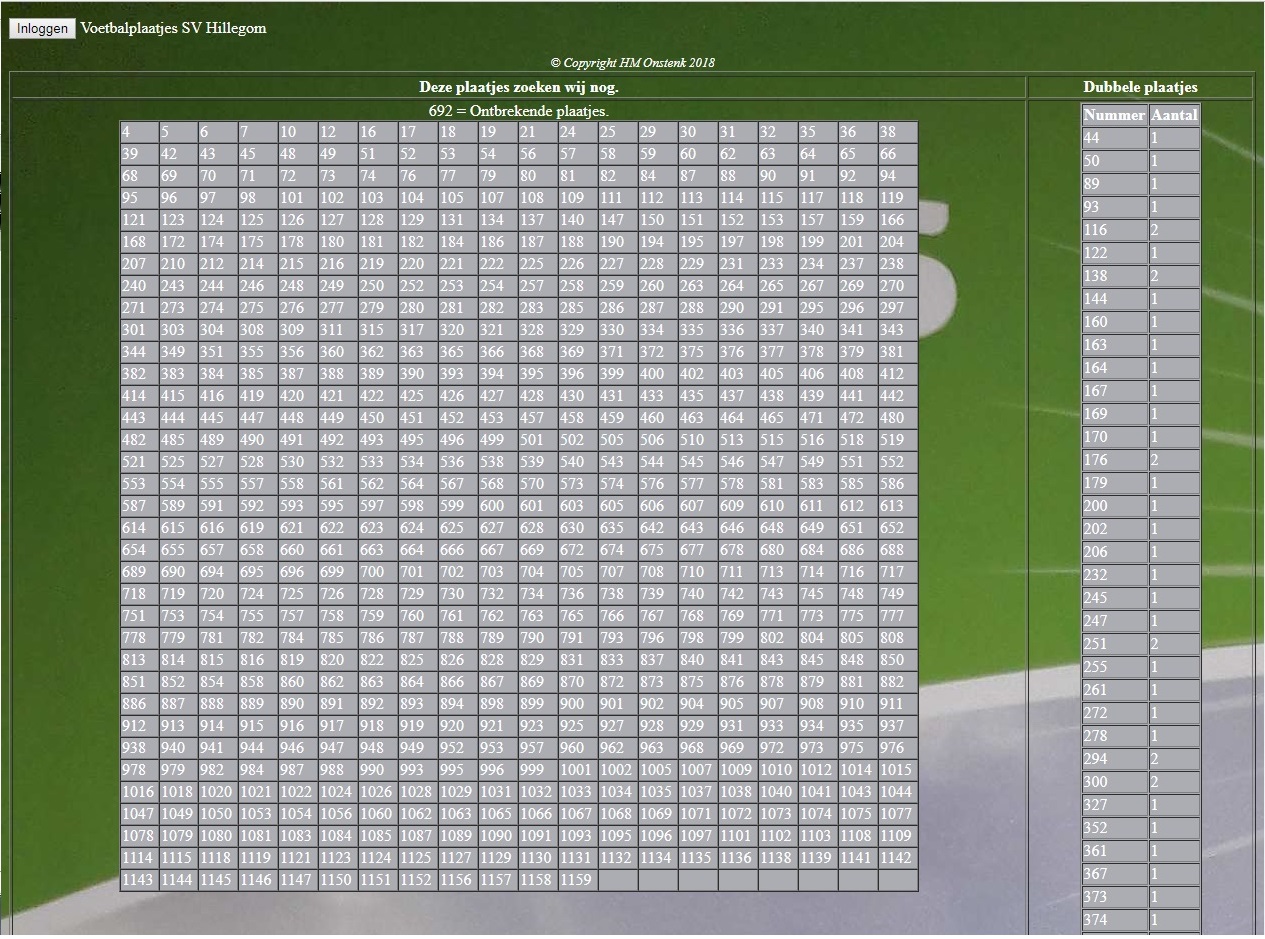The width and height of the screenshot is (1265, 939).
Task: Click the Dubbele plaatjes column header
Action: (1140, 87)
